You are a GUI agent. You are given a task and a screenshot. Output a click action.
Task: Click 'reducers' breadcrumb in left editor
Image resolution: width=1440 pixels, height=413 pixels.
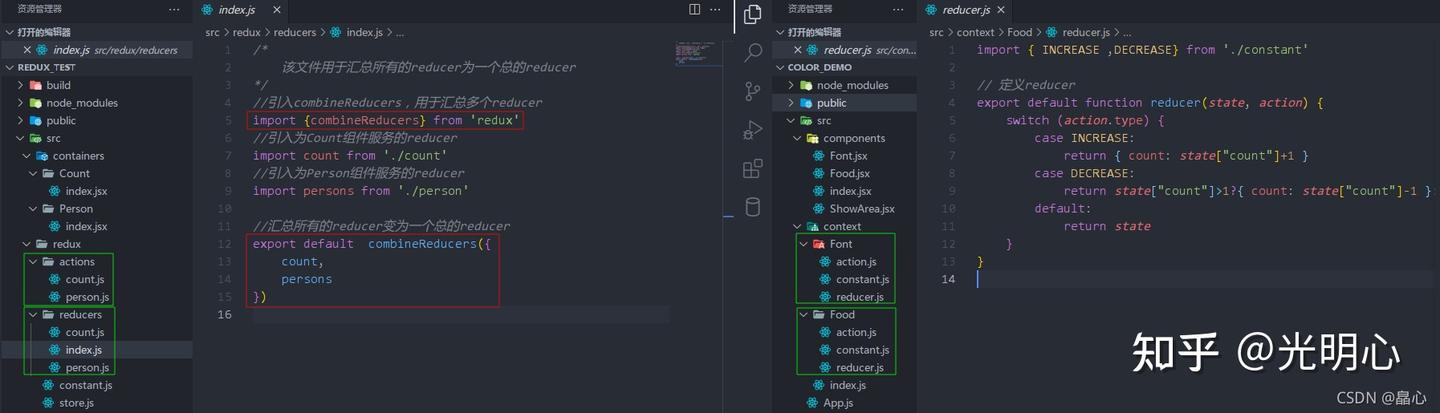click(295, 32)
